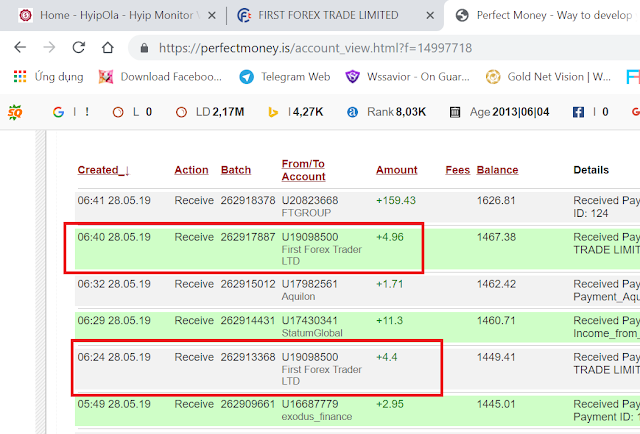Sort by Created column
640x434 pixels.
[x=103, y=170]
